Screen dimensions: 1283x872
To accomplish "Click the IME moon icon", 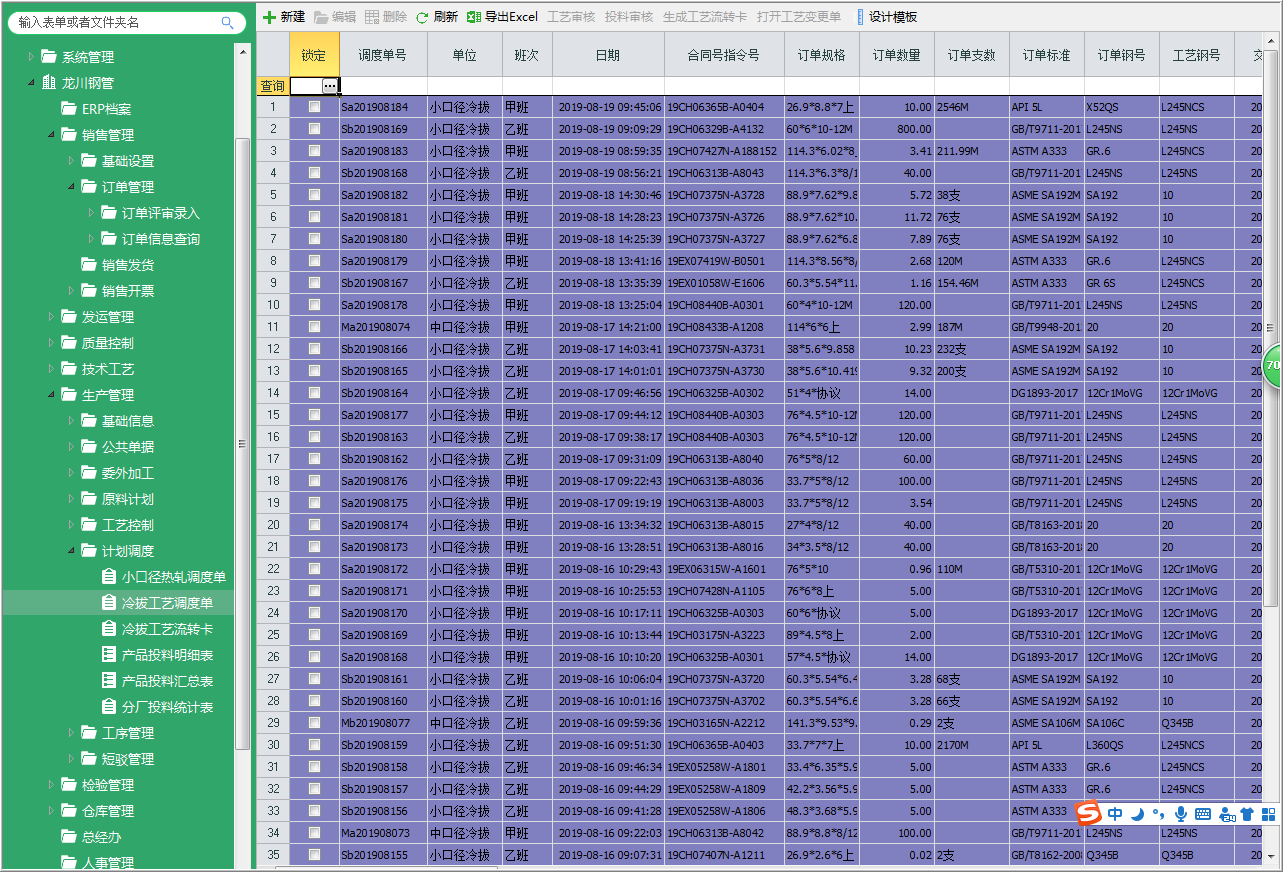I will click(1137, 814).
